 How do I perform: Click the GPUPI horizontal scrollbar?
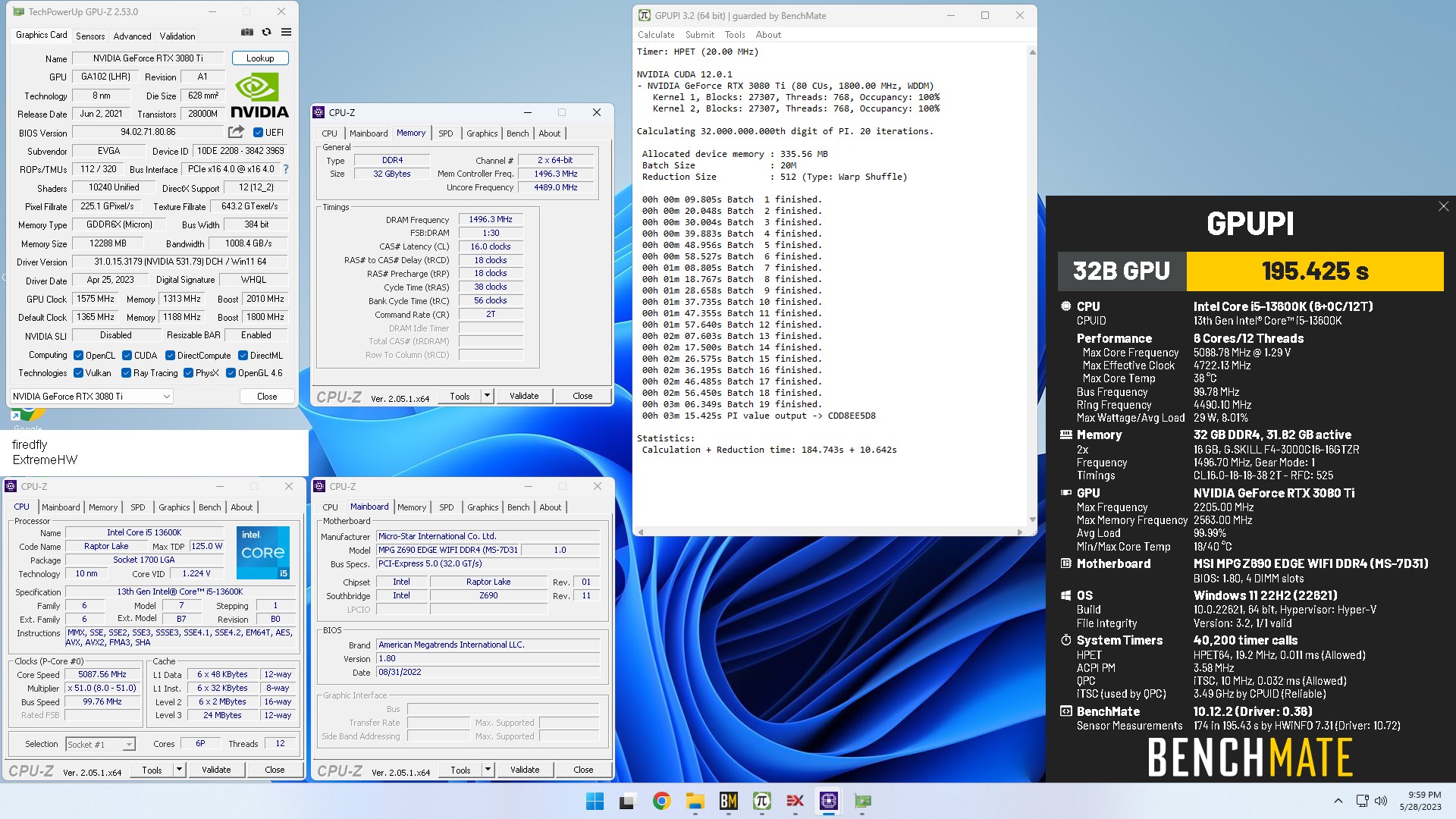830,532
